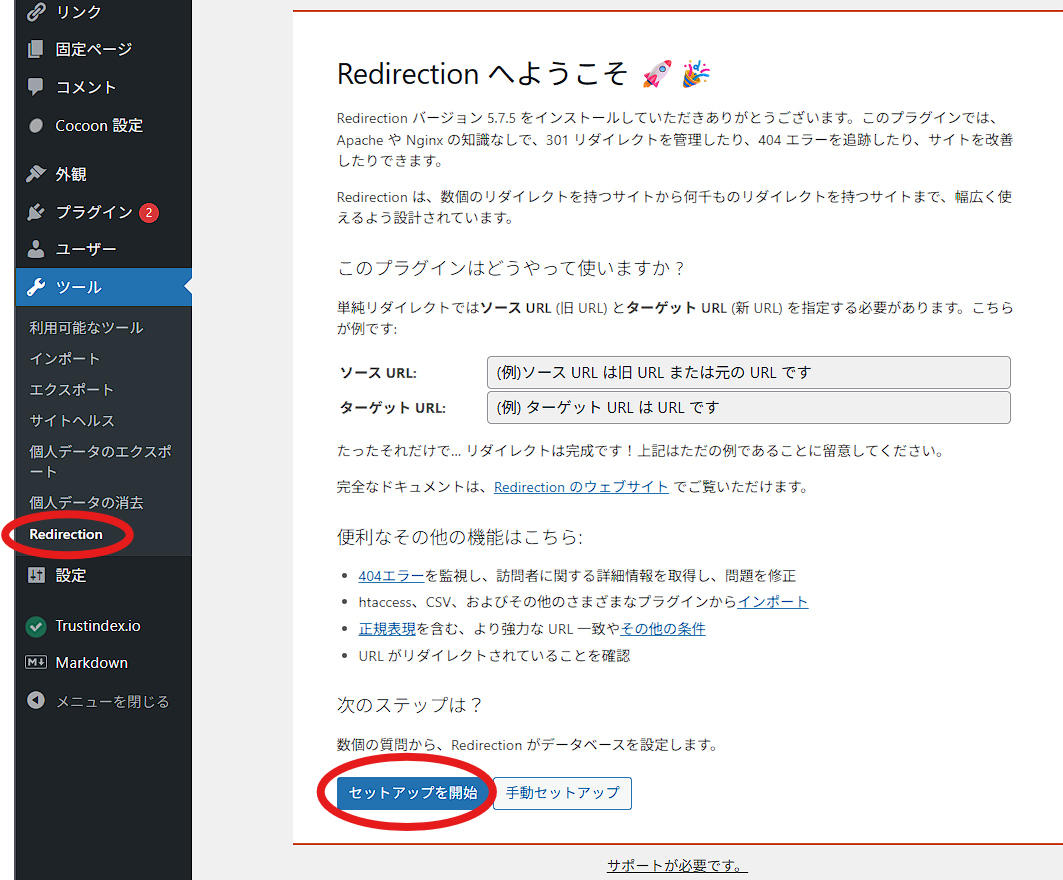This screenshot has width=1063, height=880.
Task: Click the sliders icon beside 設定
Action: pyautogui.click(x=36, y=575)
